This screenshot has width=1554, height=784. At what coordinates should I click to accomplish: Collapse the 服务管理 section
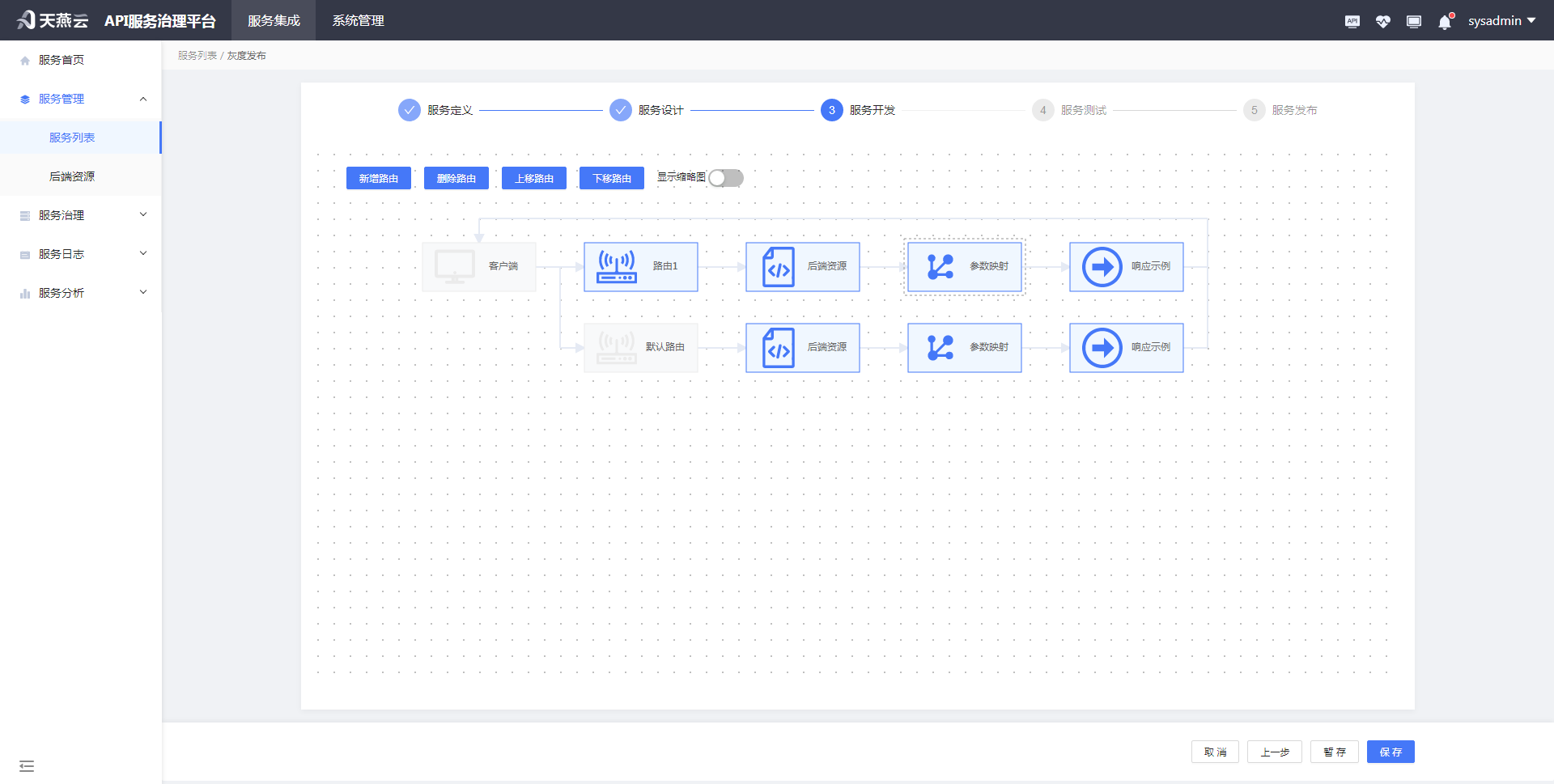click(81, 98)
